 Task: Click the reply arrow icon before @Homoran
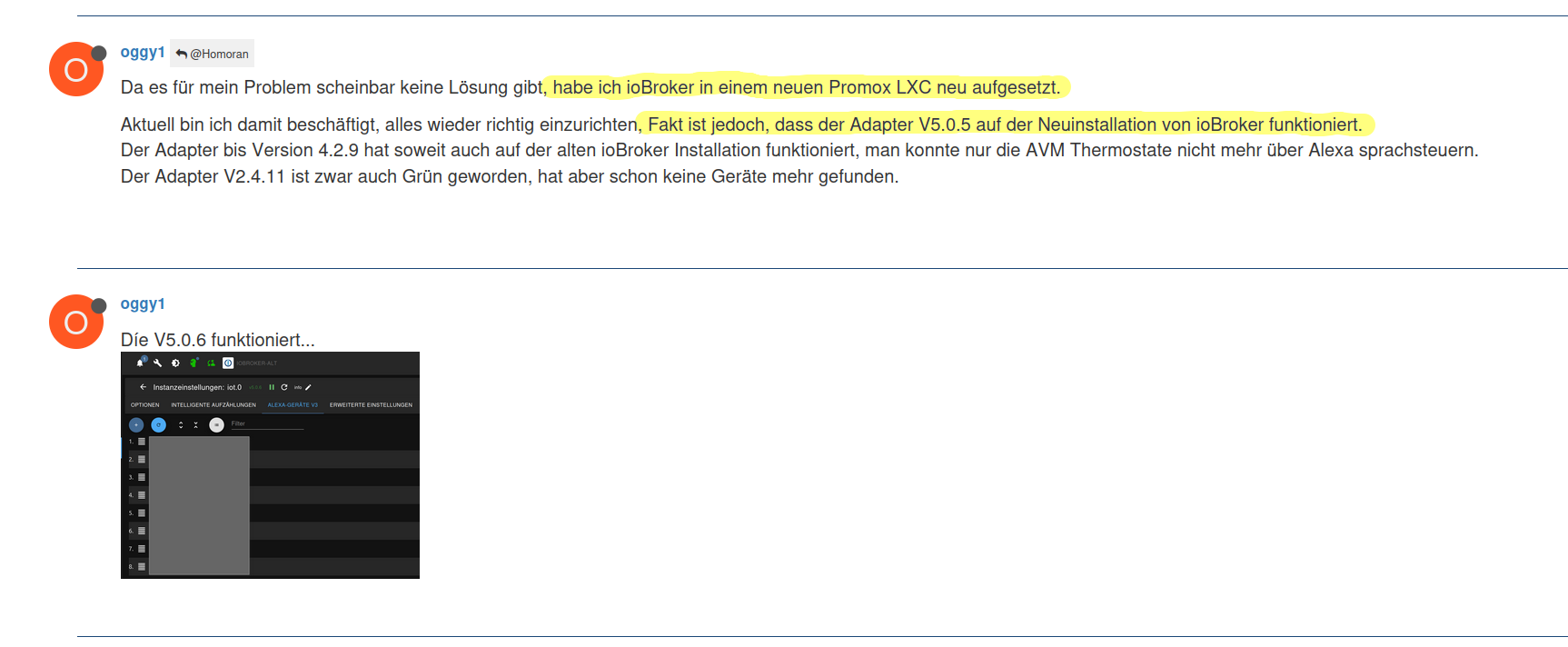(182, 54)
